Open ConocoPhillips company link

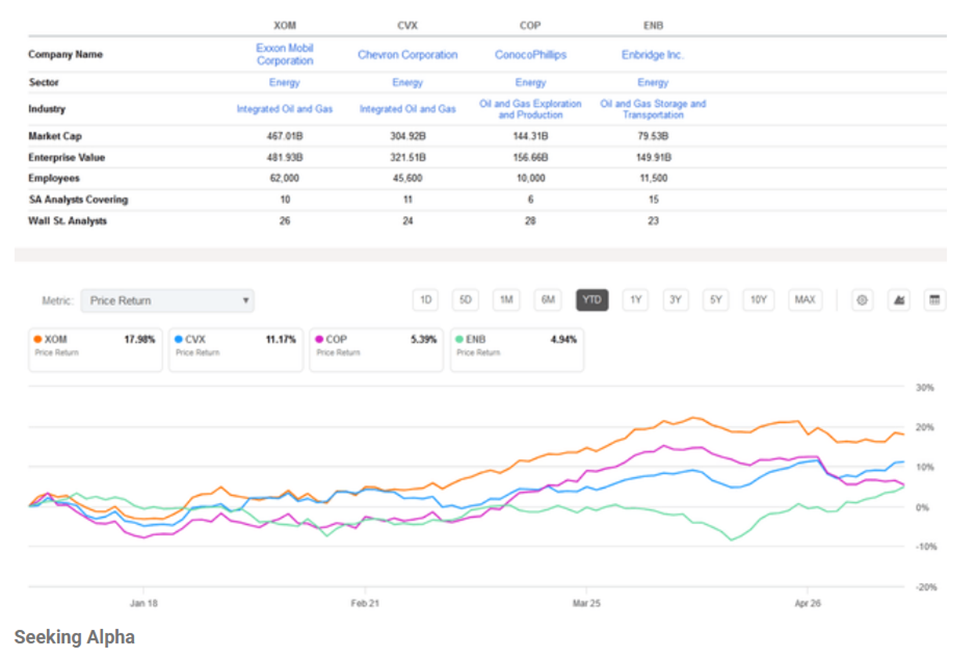pyautogui.click(x=530, y=55)
